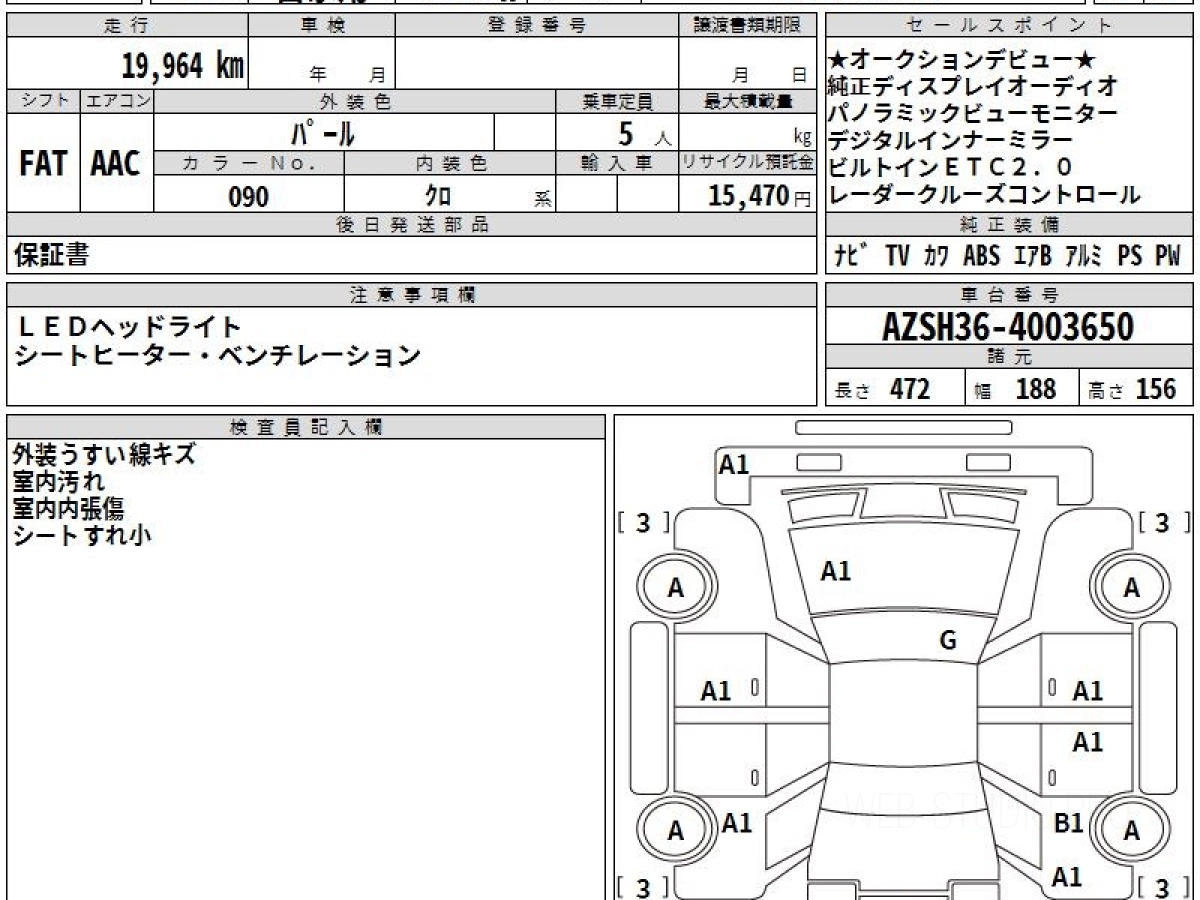This screenshot has height=900, width=1200.
Task: Click the PW equipment code
Action: [x=1168, y=256]
